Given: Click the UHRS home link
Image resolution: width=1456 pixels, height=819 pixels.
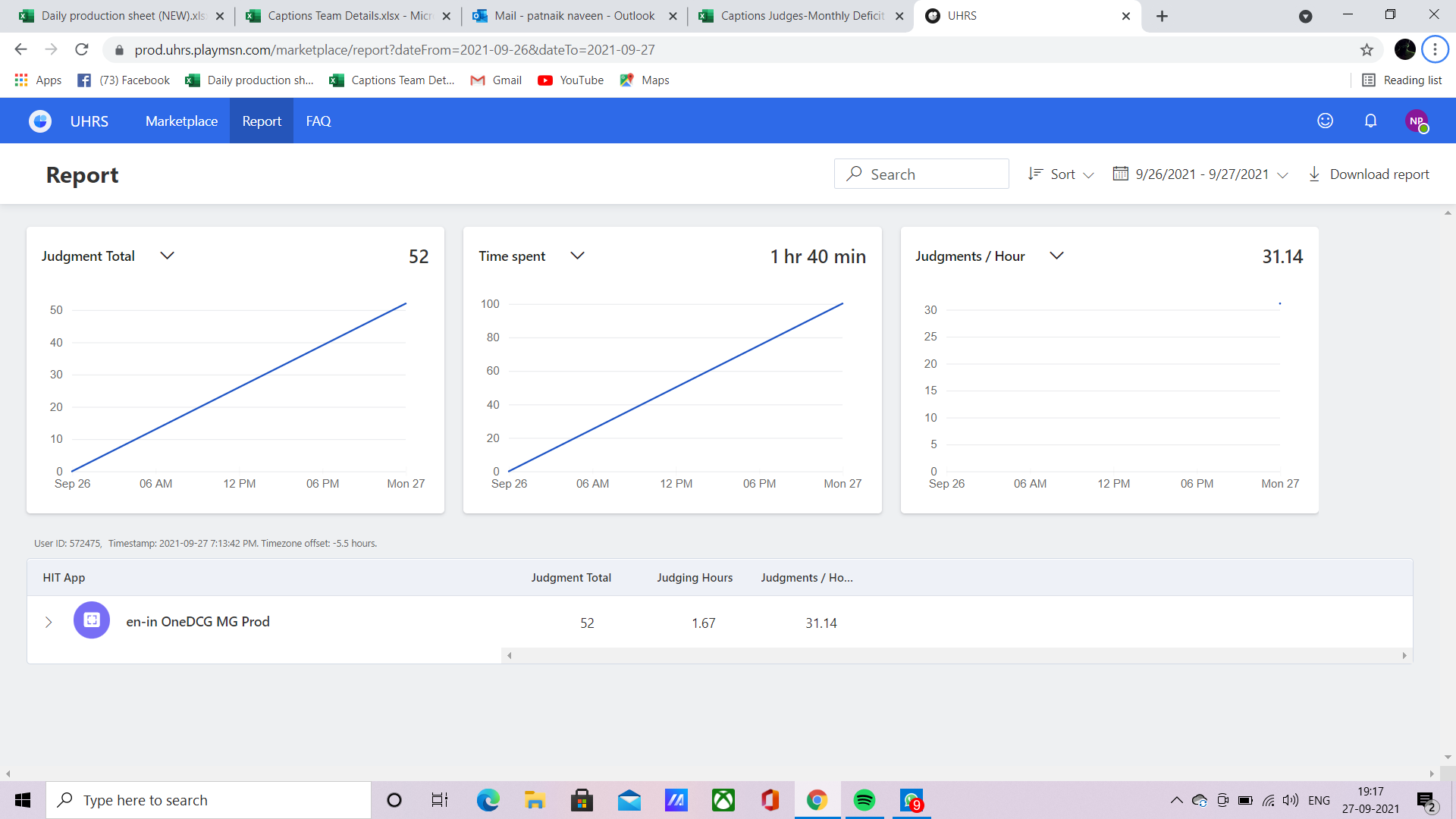Looking at the screenshot, I should 89,121.
